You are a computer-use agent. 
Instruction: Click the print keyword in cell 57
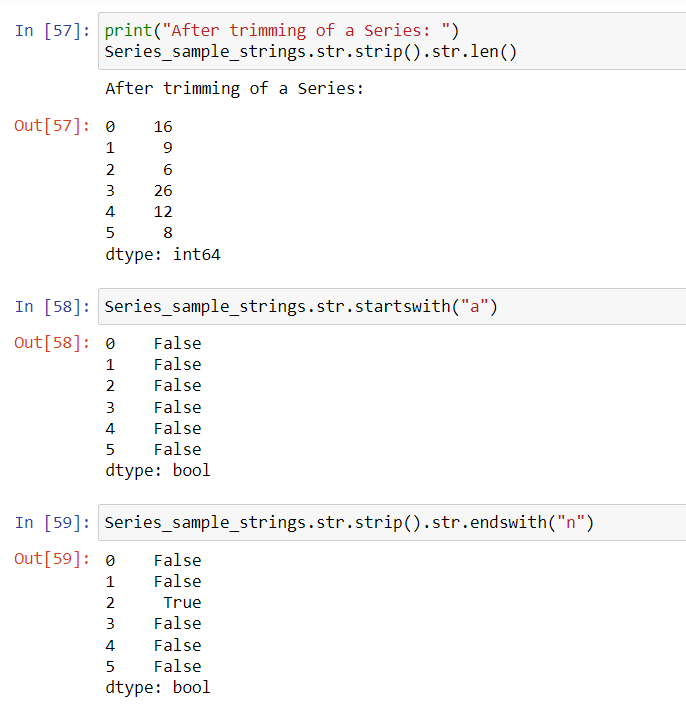tap(128, 31)
